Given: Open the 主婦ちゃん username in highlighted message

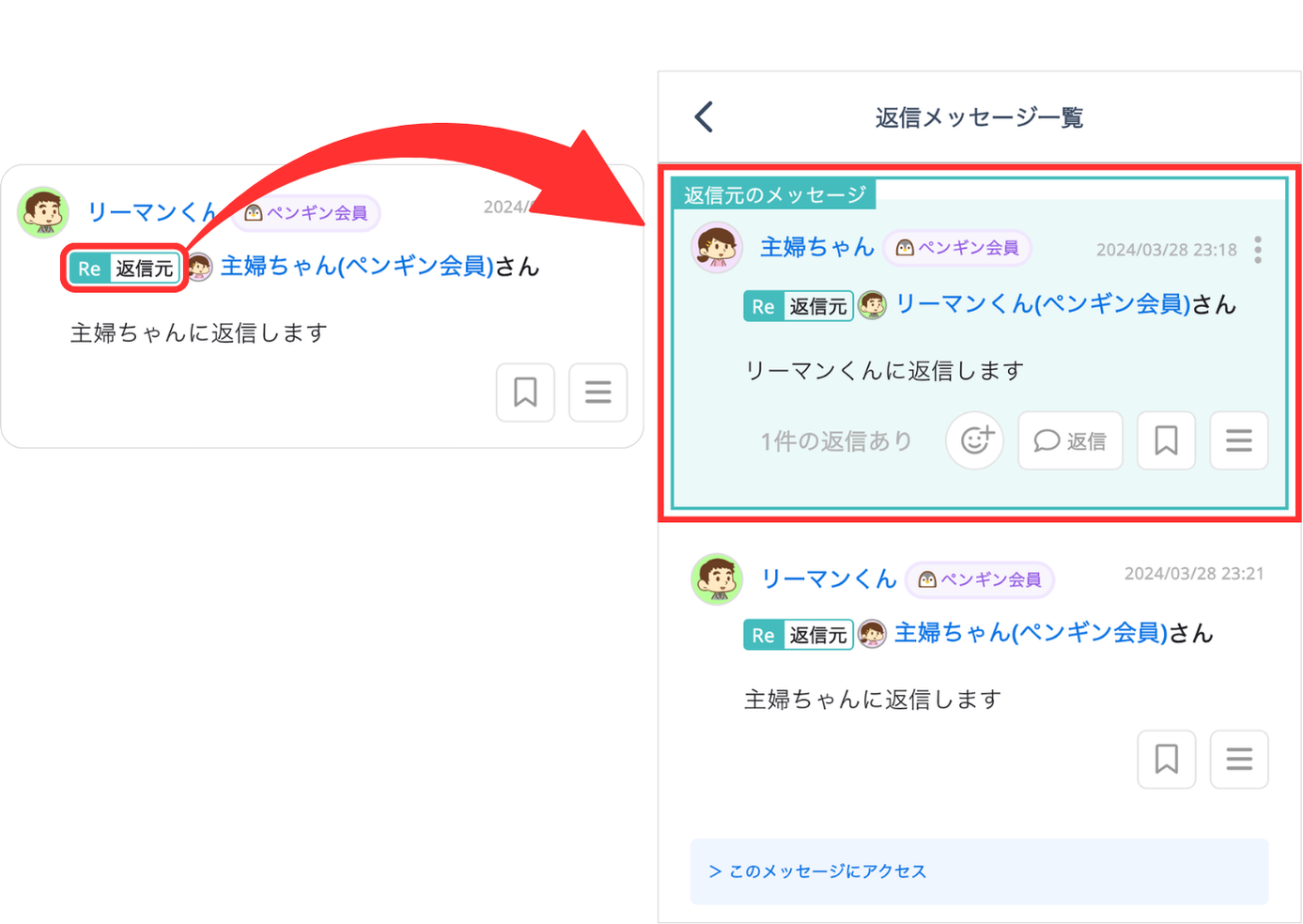Looking at the screenshot, I should click(x=816, y=247).
